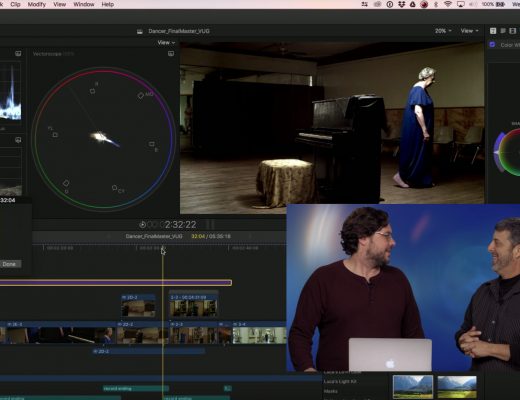Show the Info Inspector lines icon

[x=503, y=31]
